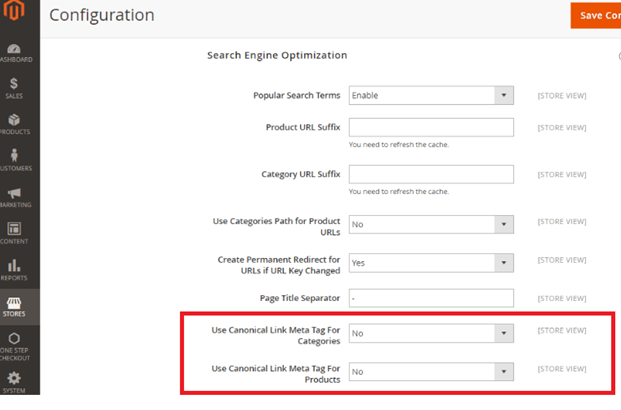Click [STORE VIEW] beside Page Title Separator
Viewport: 621px width, 410px height.
562,298
